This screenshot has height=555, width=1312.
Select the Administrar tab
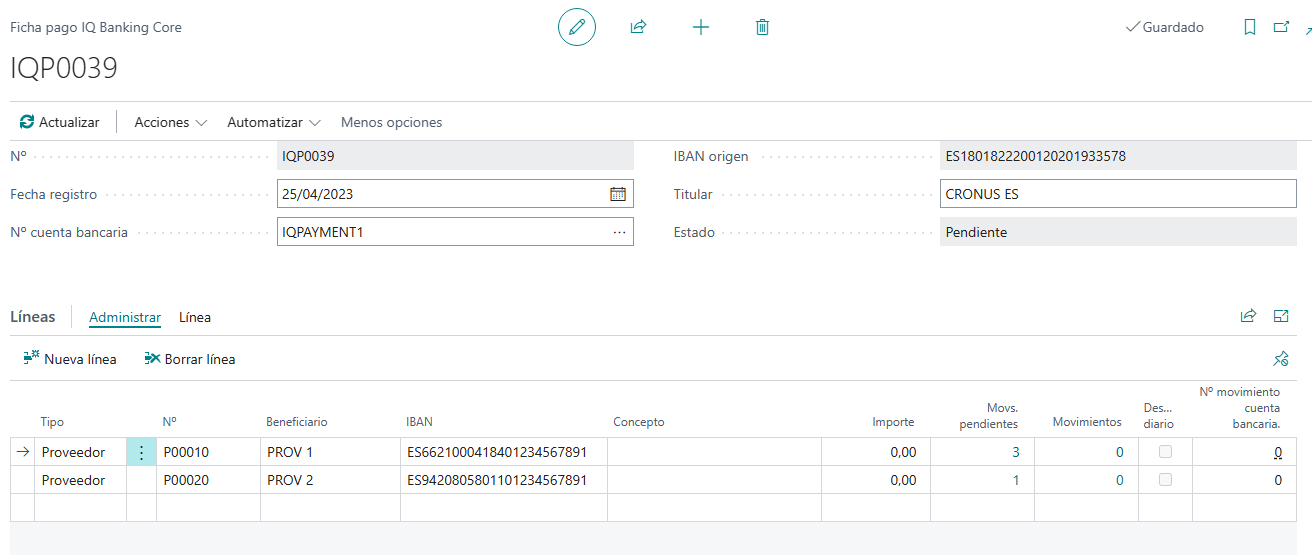[125, 317]
